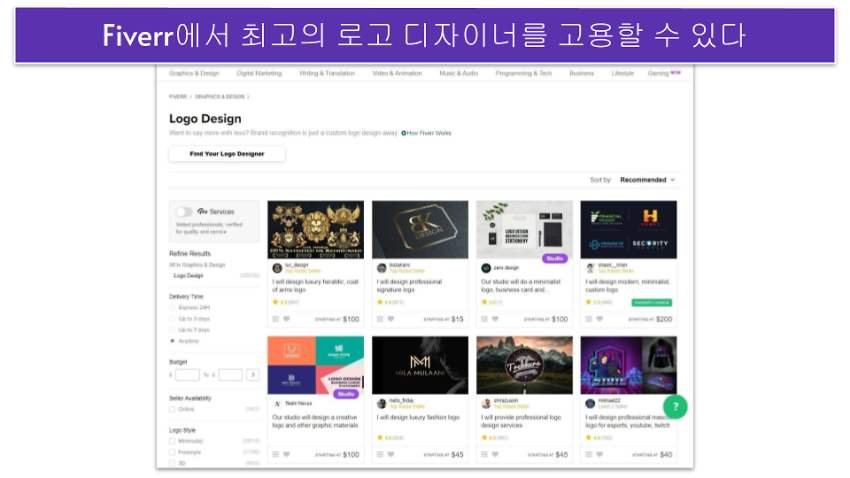Open list menu icon on zero design gig
The height and width of the screenshot is (478, 850).
(x=484, y=319)
